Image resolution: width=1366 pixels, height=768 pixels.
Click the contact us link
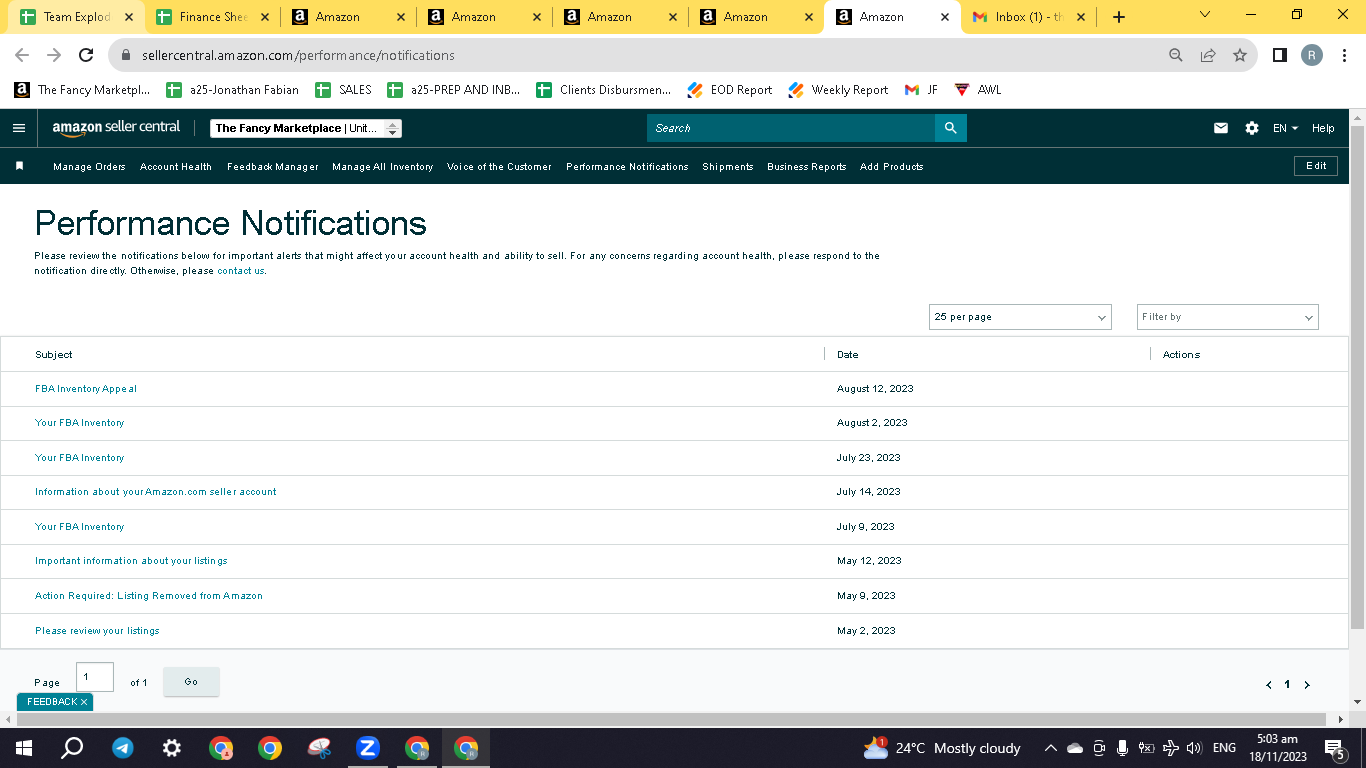click(241, 271)
